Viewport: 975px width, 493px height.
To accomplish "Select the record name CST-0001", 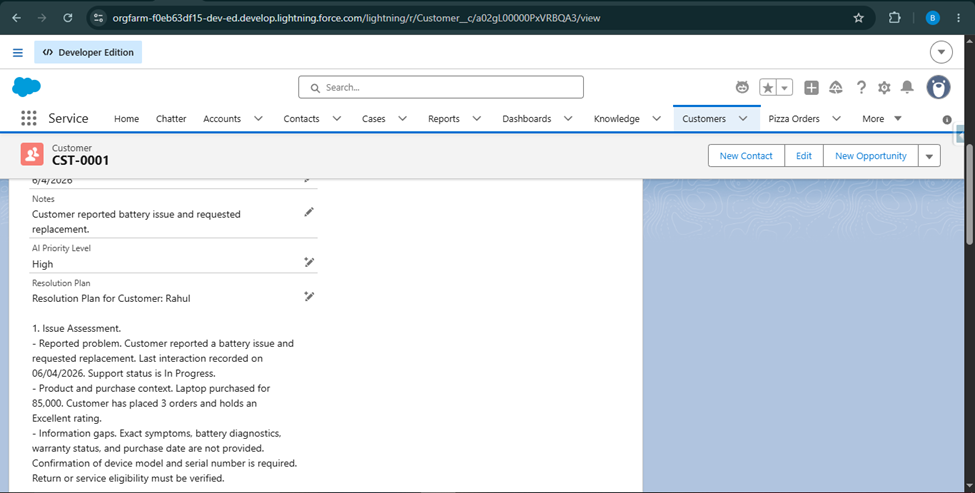I will click(x=80, y=160).
